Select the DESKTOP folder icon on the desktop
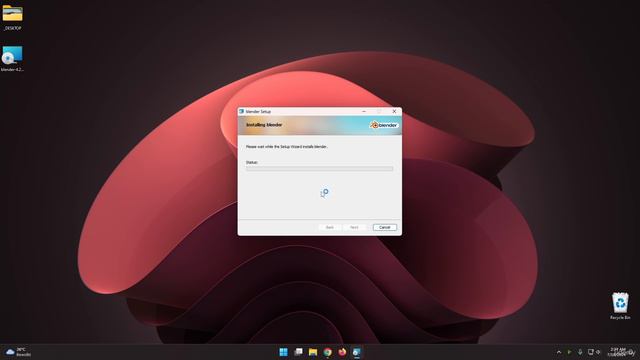This screenshot has height=360, width=640. click(x=13, y=18)
